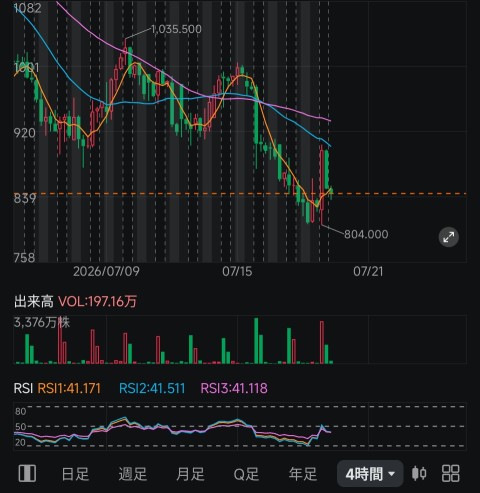The height and width of the screenshot is (493, 480).
Task: Tap the 804.000 low price marker
Action: (366, 234)
